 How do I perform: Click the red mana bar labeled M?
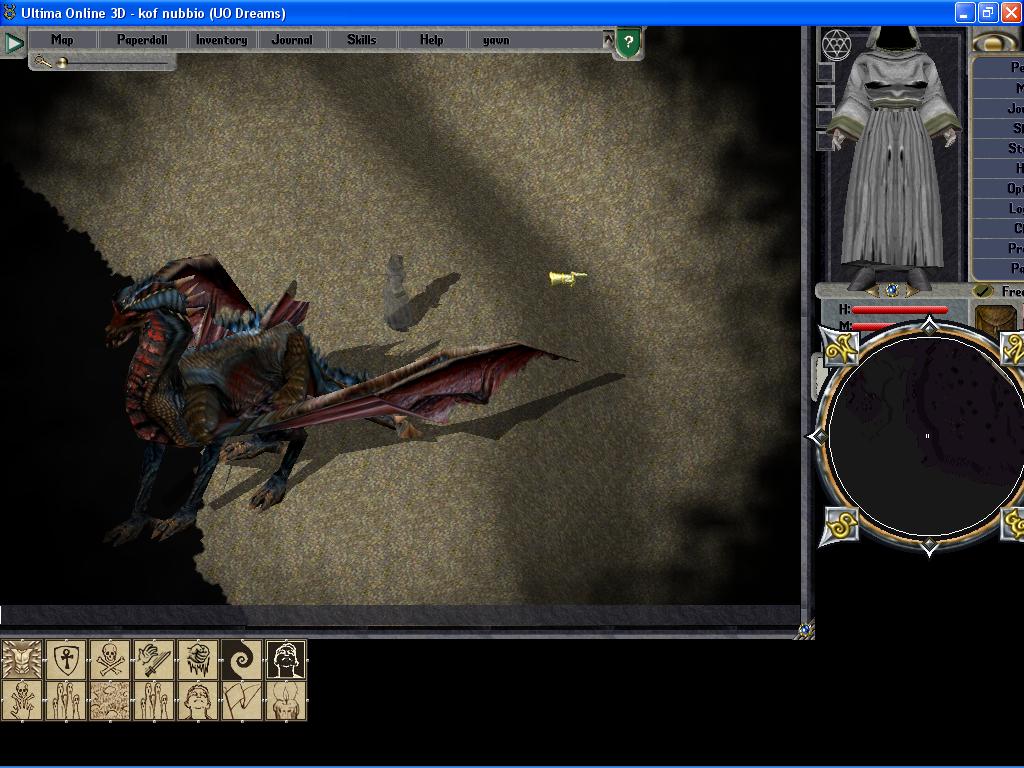874,326
